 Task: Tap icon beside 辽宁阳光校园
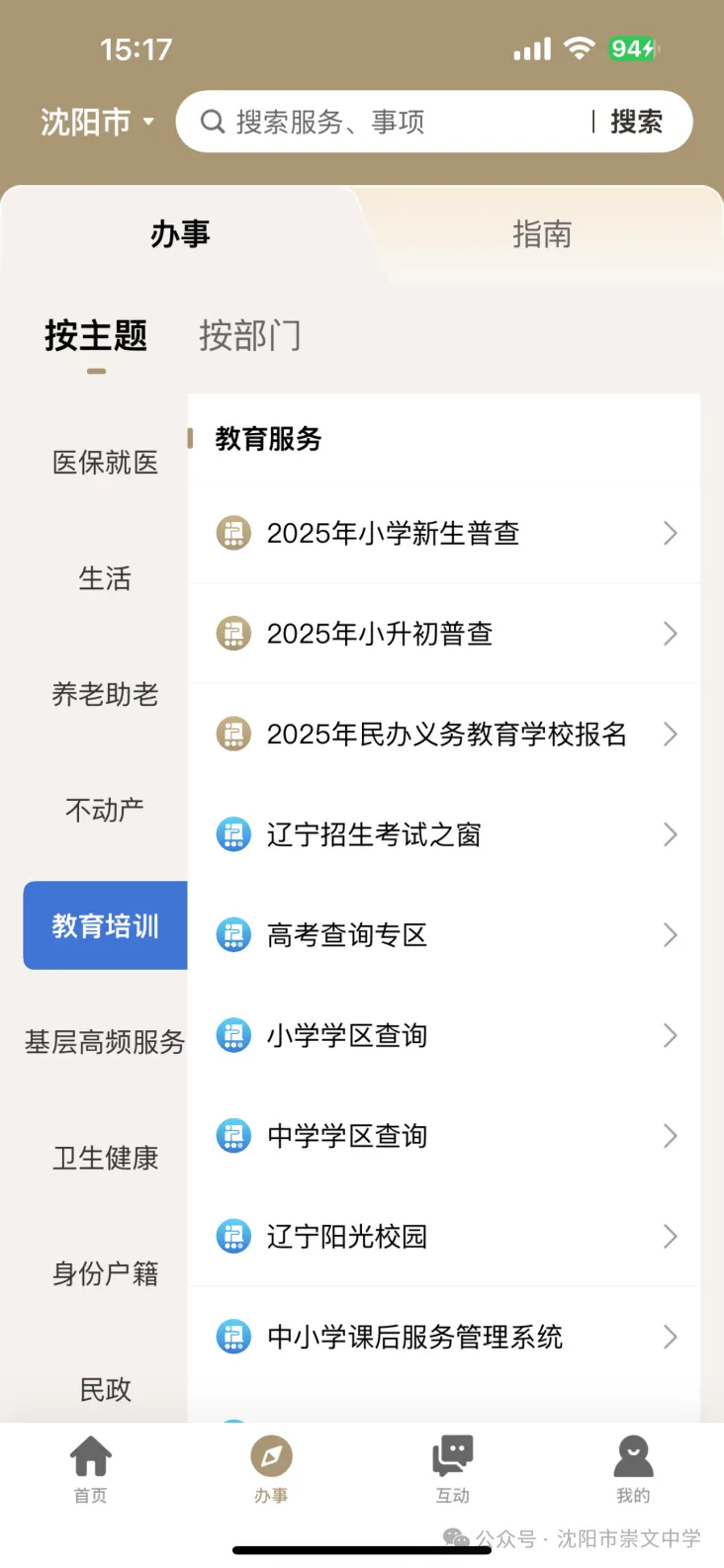[233, 1236]
